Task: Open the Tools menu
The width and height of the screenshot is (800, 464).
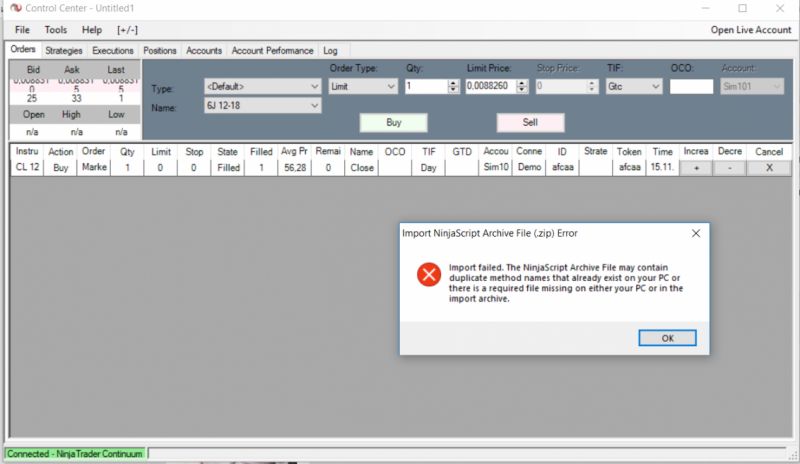Action: (56, 30)
